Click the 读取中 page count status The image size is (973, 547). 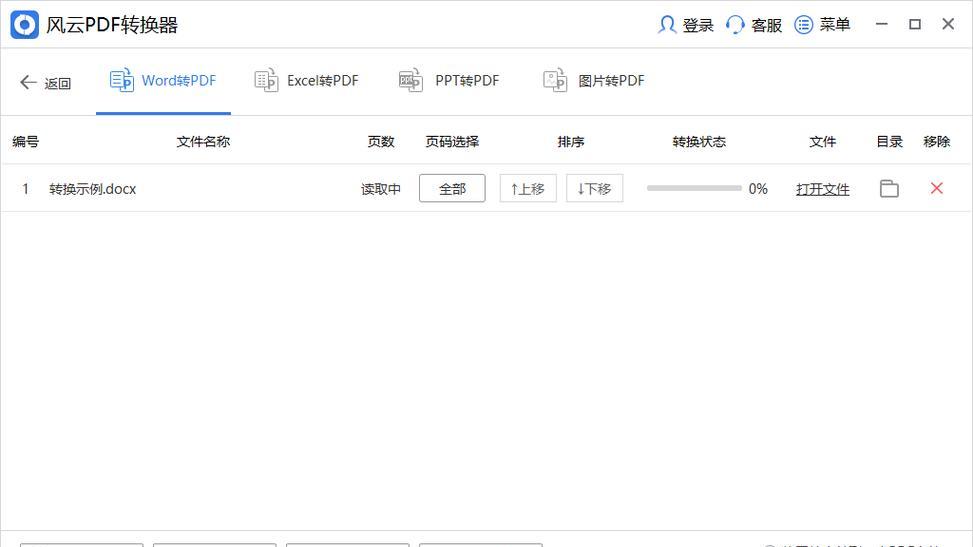(381, 189)
